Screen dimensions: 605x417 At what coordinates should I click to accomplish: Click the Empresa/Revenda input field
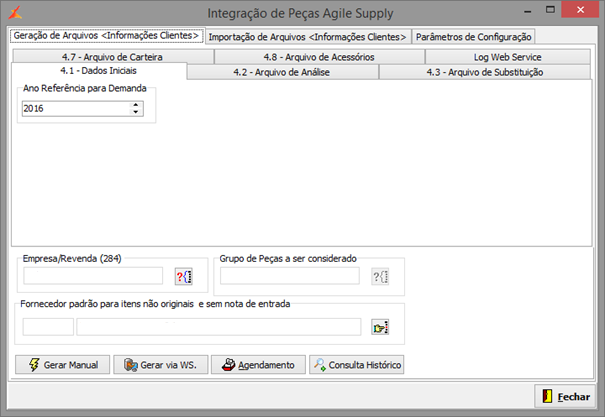(x=93, y=276)
